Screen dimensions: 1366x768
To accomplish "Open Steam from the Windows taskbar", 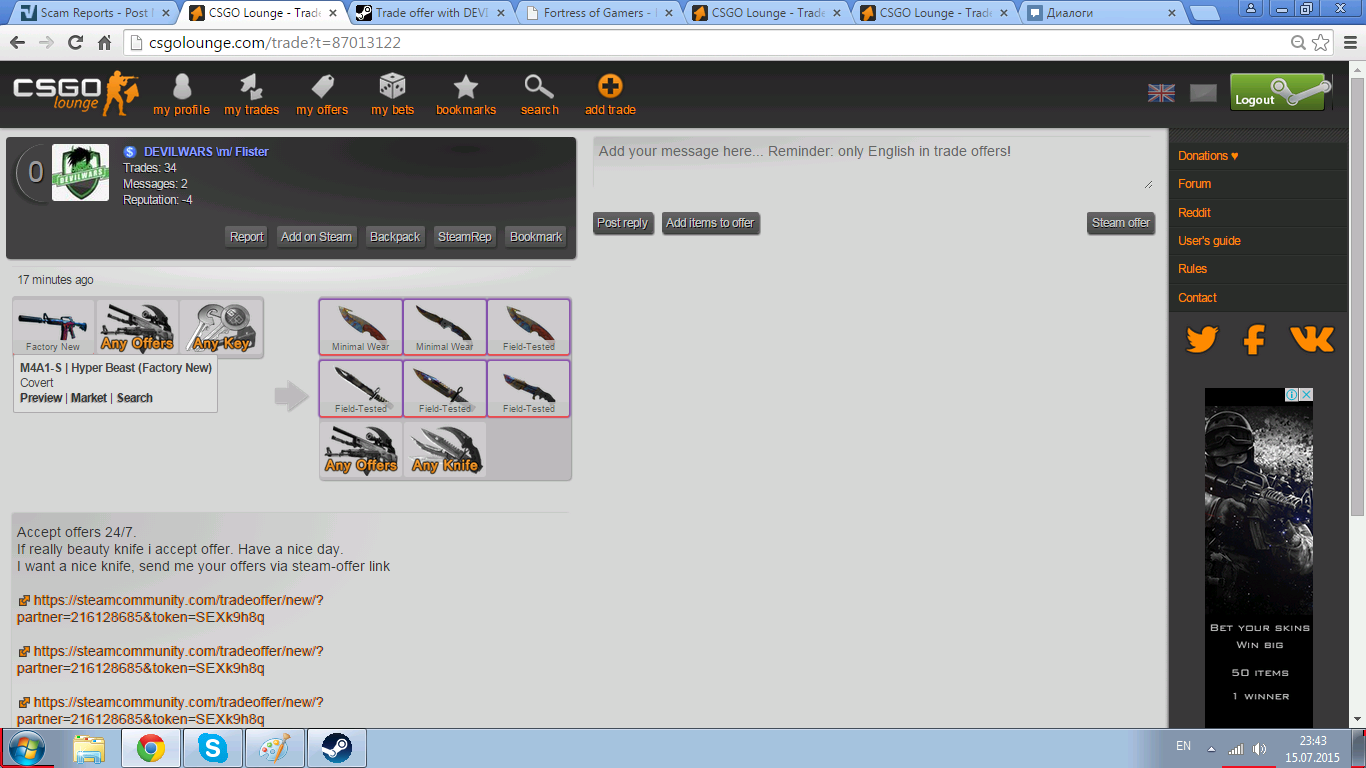I will (336, 748).
